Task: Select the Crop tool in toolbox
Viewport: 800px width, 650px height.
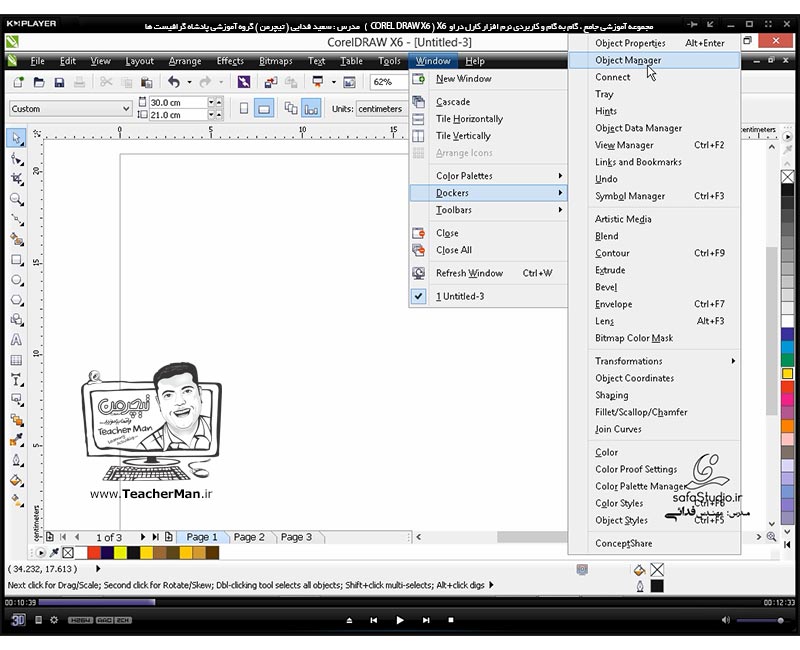Action: (x=16, y=179)
